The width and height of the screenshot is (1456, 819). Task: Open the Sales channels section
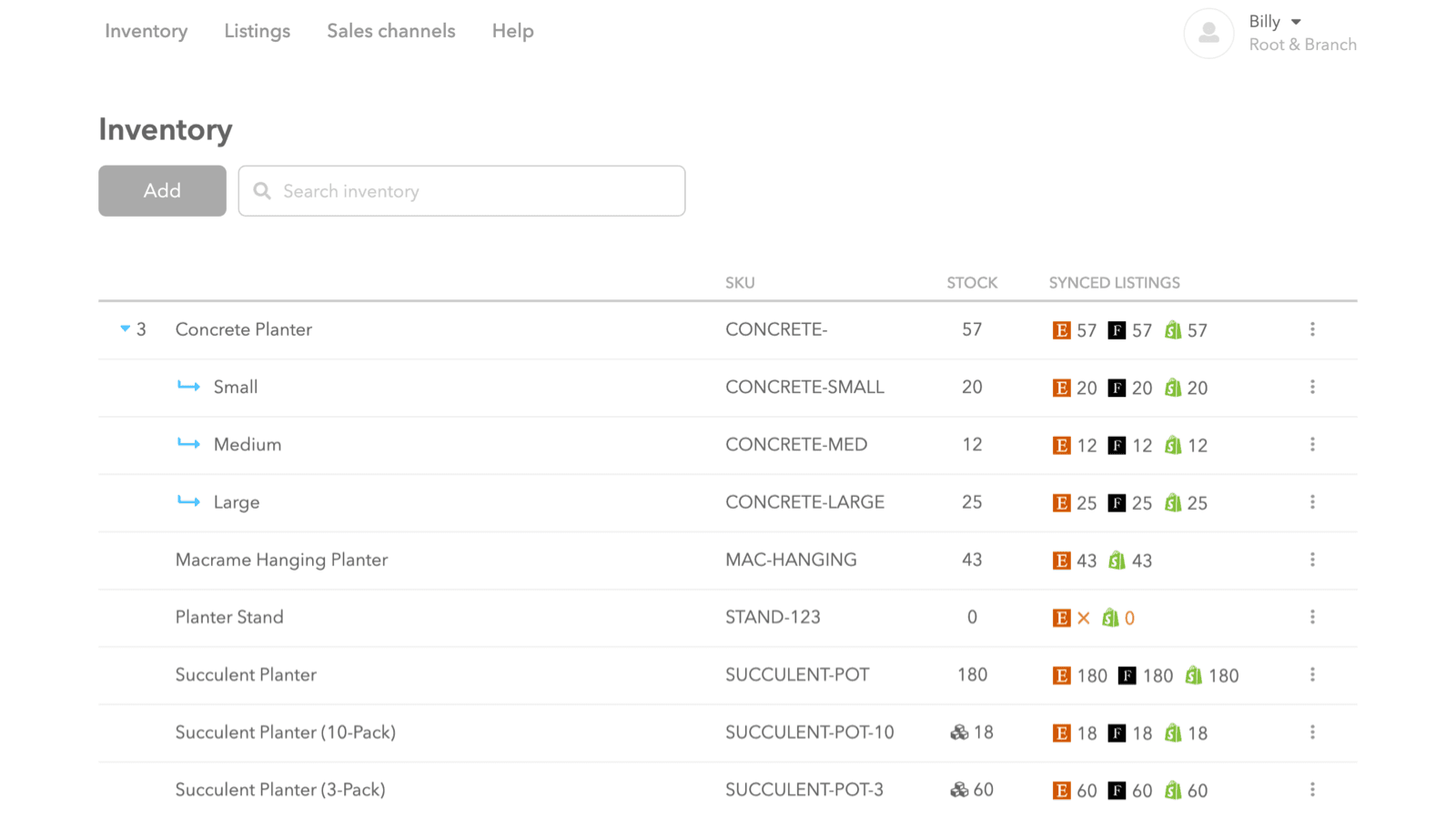click(x=390, y=30)
